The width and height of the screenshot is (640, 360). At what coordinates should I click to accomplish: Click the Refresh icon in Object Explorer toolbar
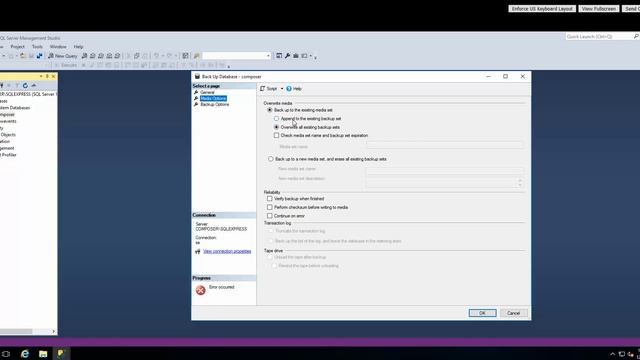(25, 86)
